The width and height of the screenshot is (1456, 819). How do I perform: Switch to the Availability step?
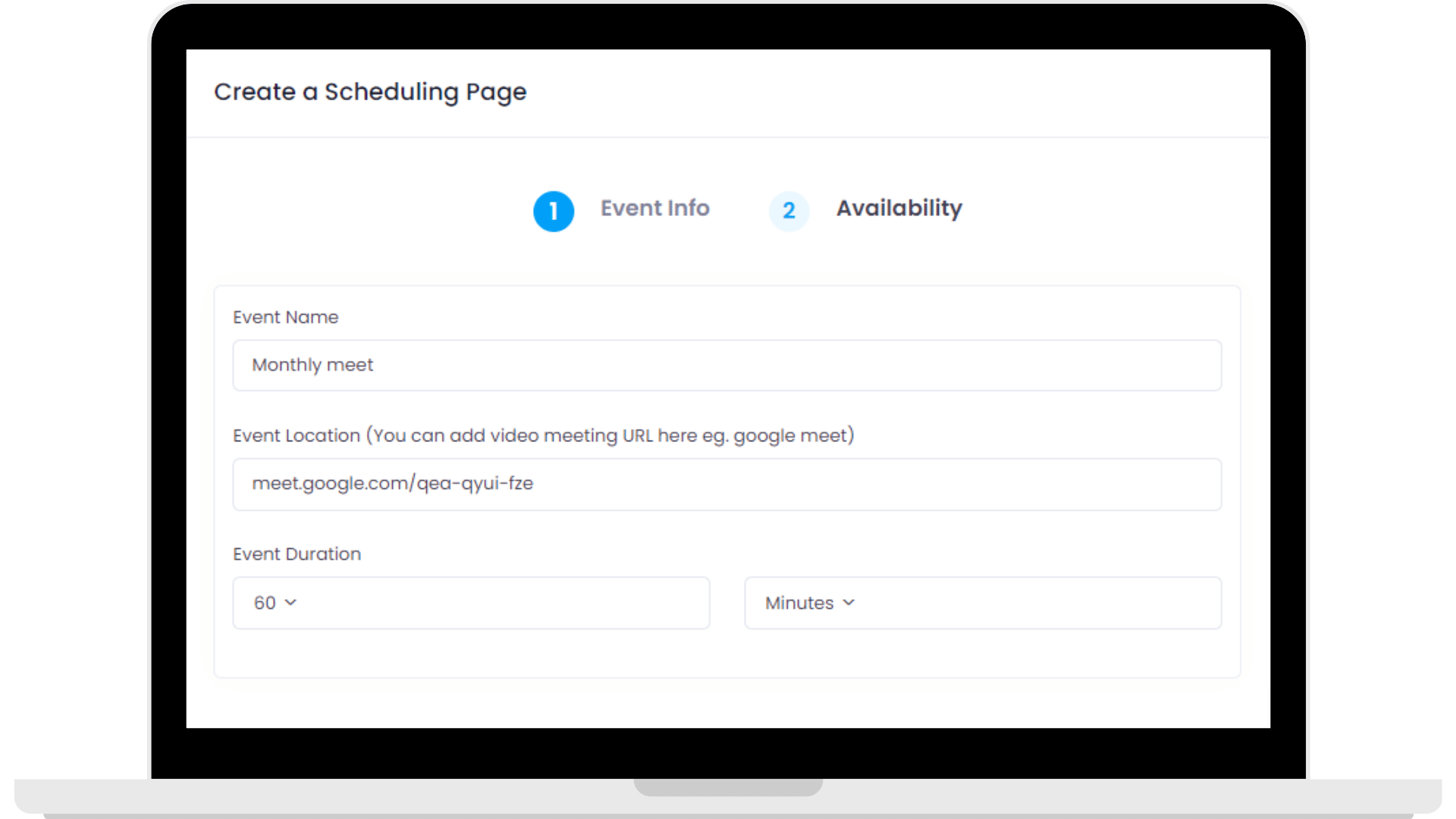coord(899,208)
